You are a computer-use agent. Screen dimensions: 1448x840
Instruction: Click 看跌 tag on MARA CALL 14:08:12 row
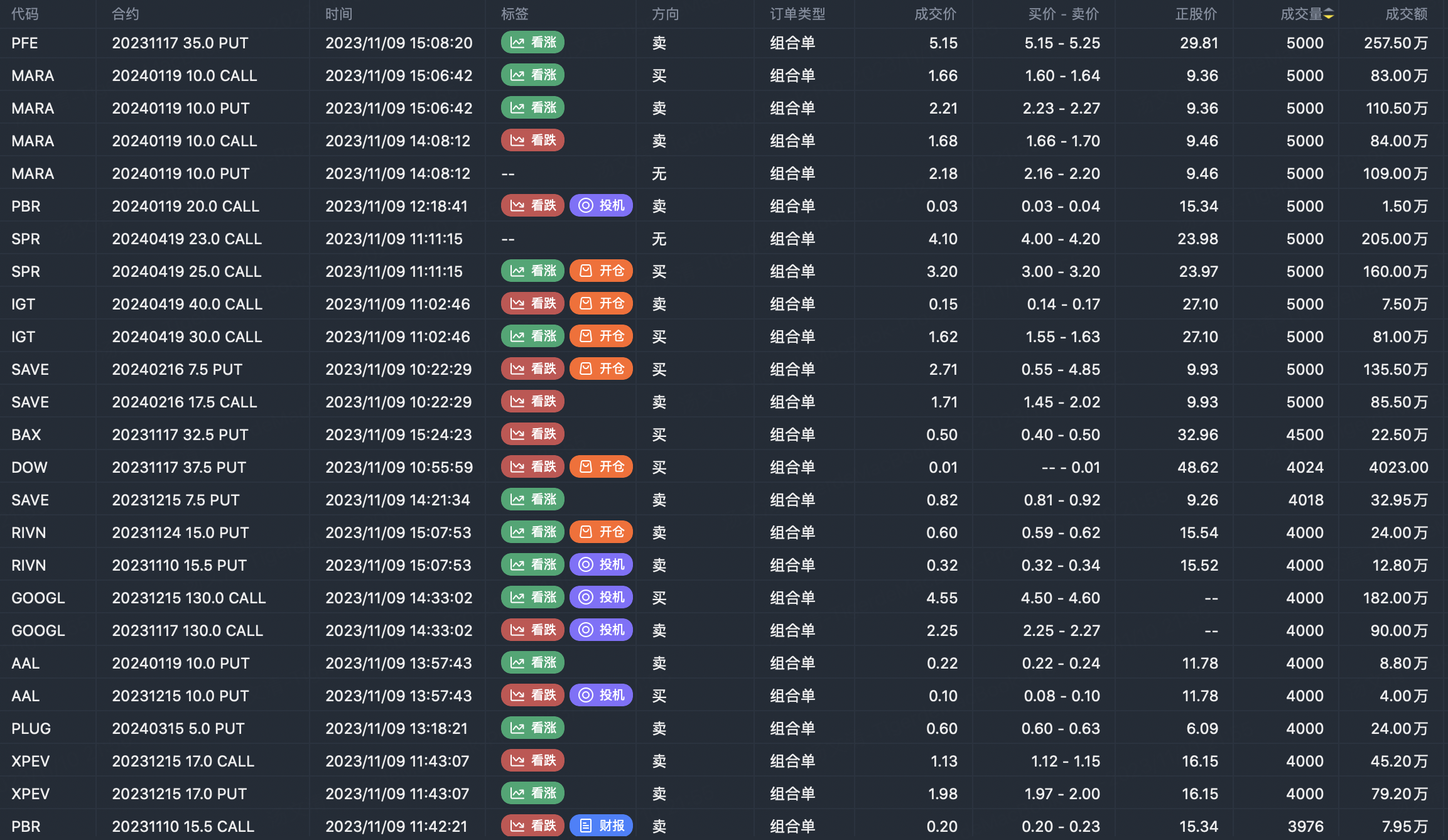(x=532, y=140)
